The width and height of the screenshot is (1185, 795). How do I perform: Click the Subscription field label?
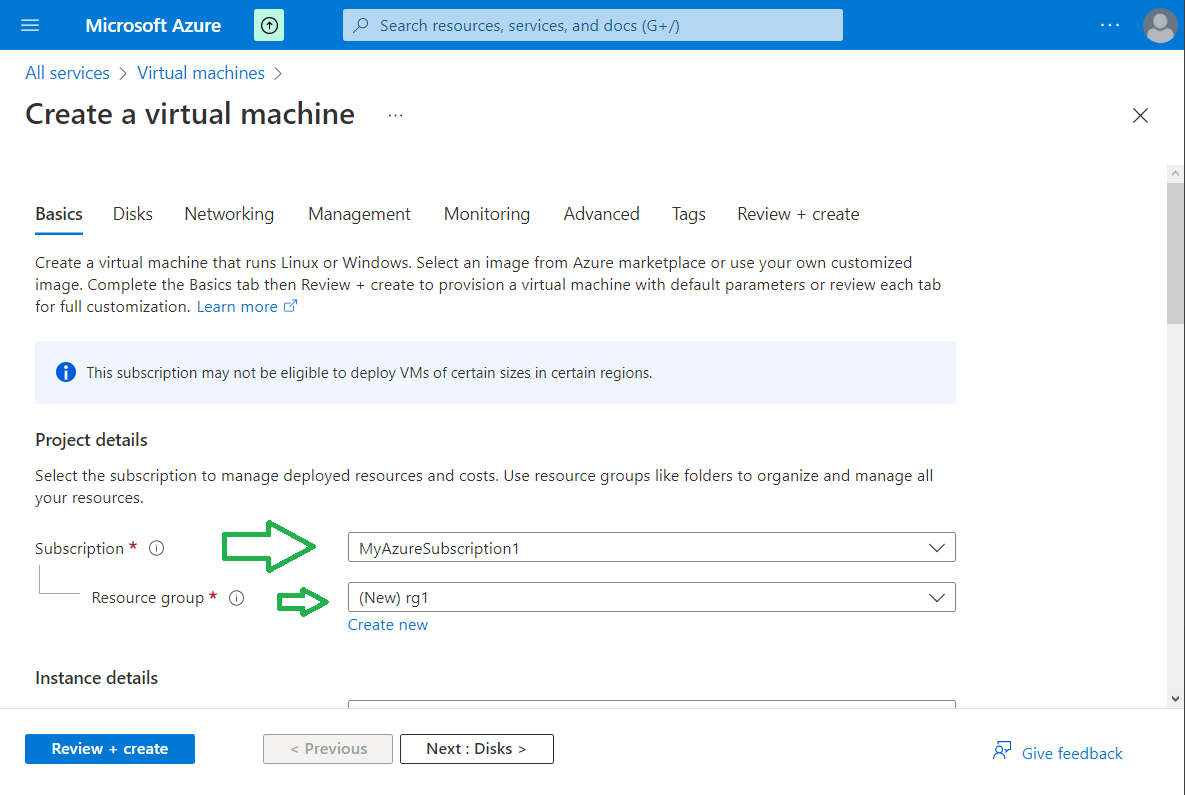point(79,549)
